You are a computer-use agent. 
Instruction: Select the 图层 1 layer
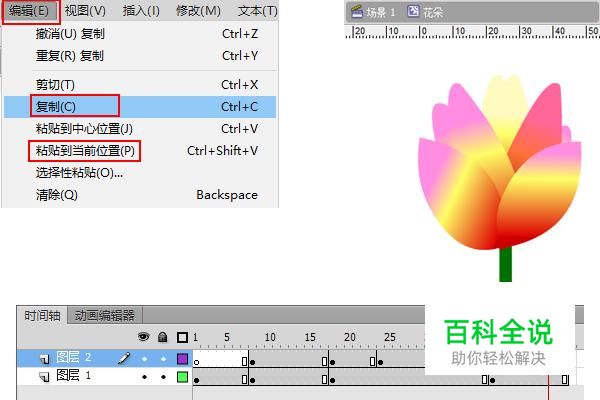[73, 375]
